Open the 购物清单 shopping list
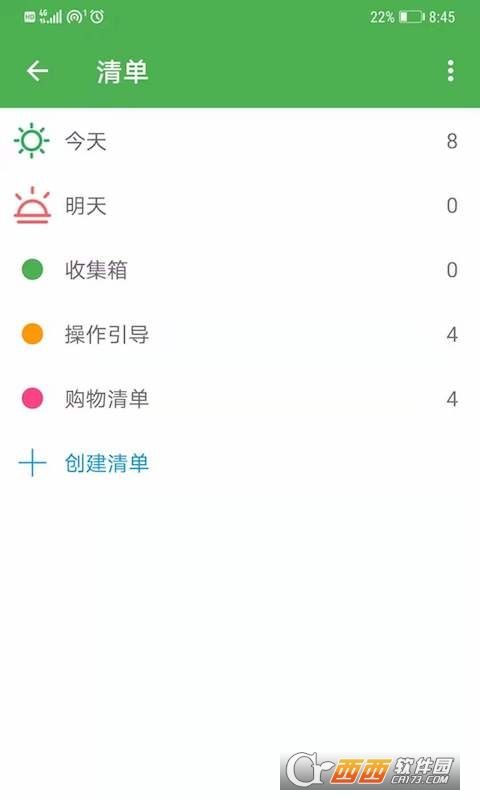This screenshot has height=800, width=480. (240, 398)
